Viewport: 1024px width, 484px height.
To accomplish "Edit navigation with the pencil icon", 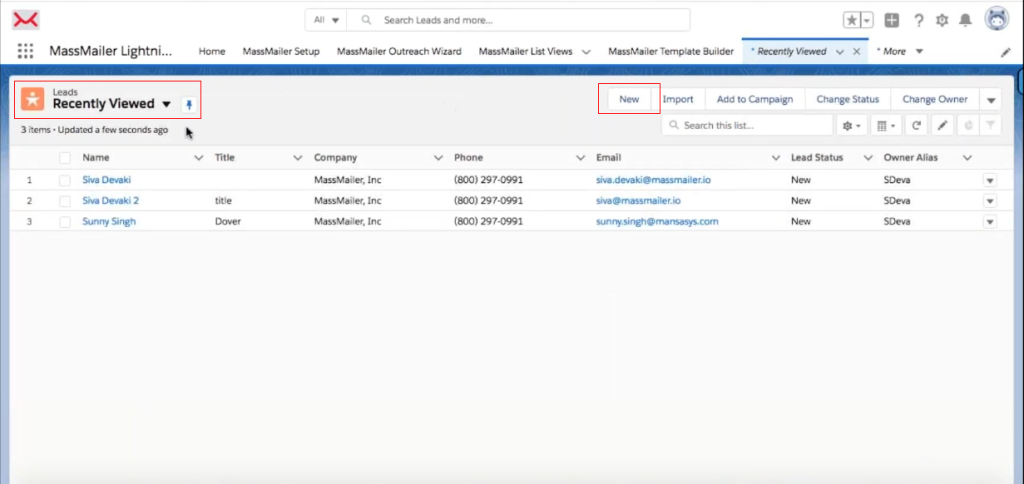I will [x=1006, y=52].
